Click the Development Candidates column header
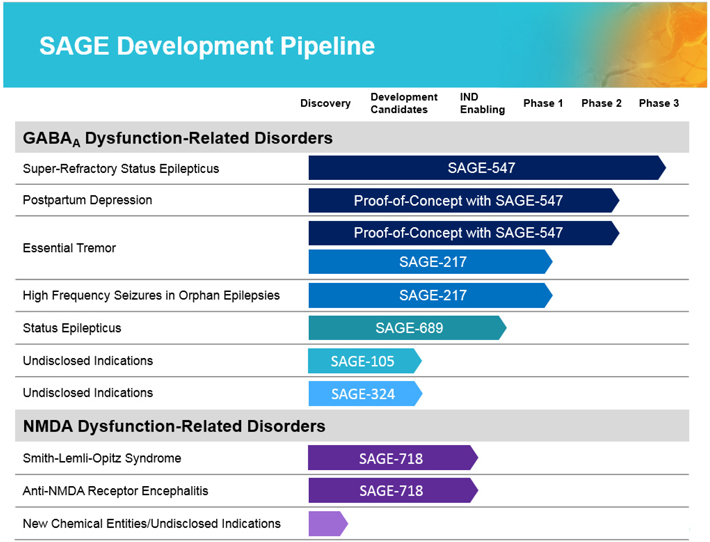This screenshot has width=710, height=542. pos(404,104)
